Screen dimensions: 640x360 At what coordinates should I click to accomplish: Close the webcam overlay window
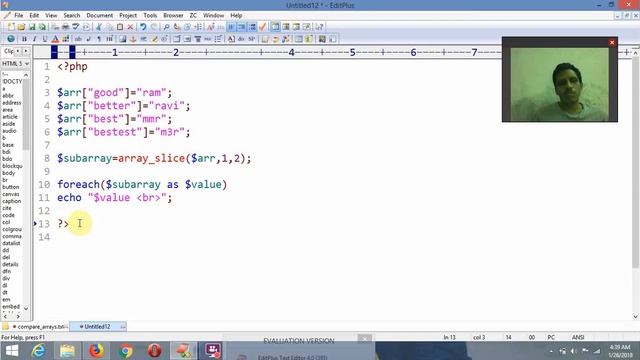coord(611,42)
